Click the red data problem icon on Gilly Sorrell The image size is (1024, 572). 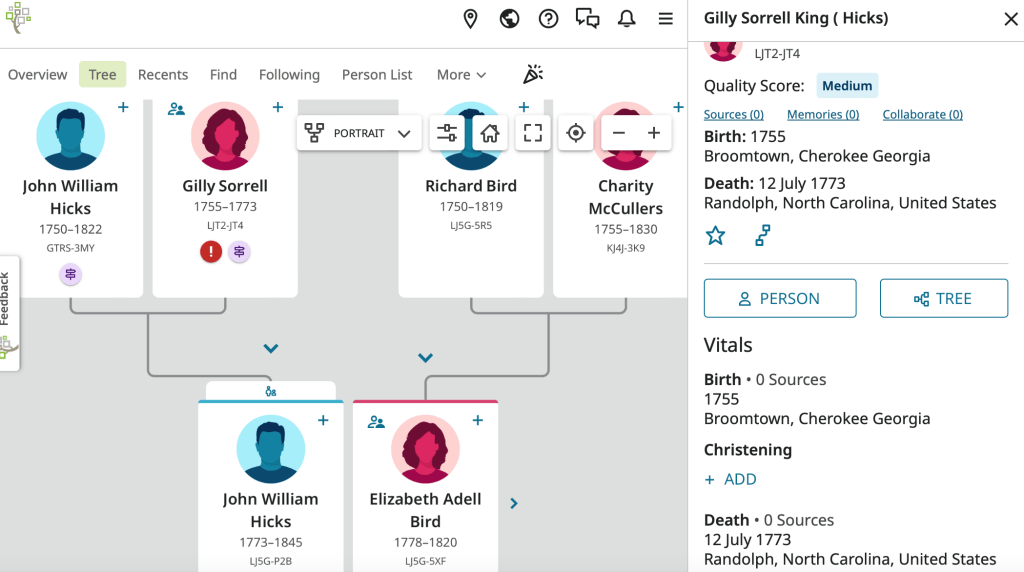click(x=211, y=252)
